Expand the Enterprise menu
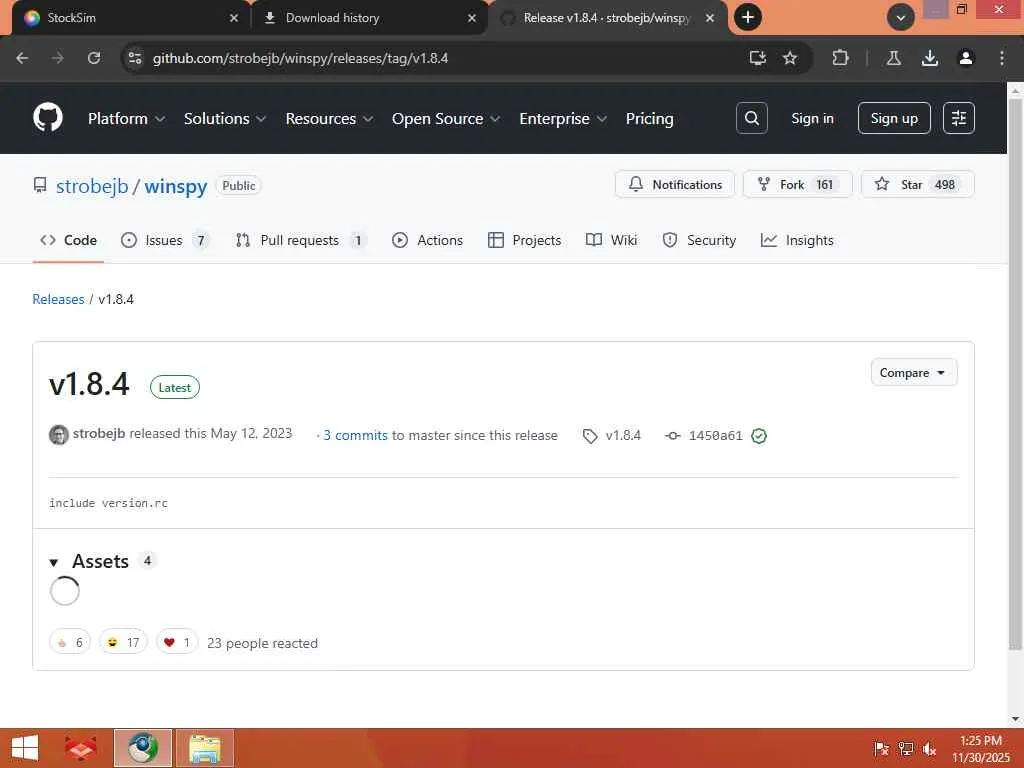This screenshot has height=768, width=1024. pyautogui.click(x=563, y=118)
